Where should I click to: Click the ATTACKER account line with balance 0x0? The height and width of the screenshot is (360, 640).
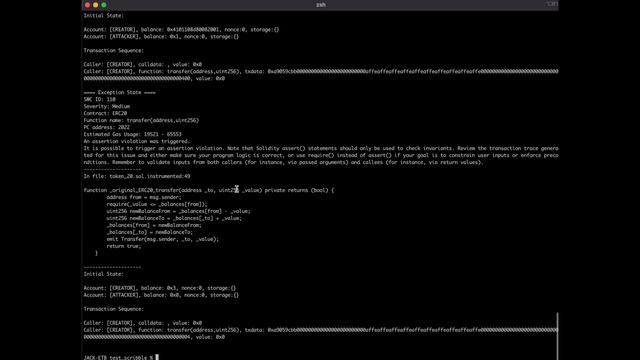[161, 295]
